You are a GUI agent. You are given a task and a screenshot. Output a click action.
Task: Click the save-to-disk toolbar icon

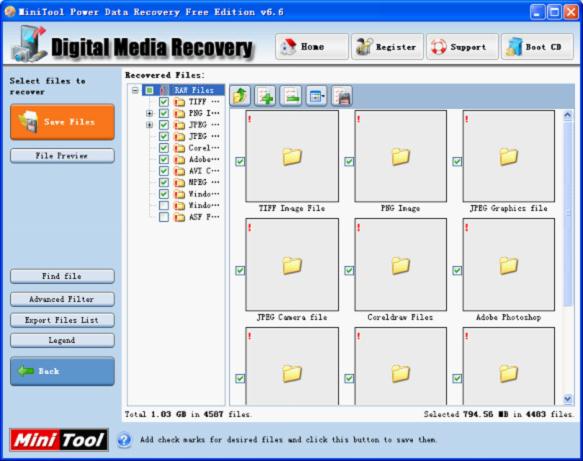pos(342,96)
